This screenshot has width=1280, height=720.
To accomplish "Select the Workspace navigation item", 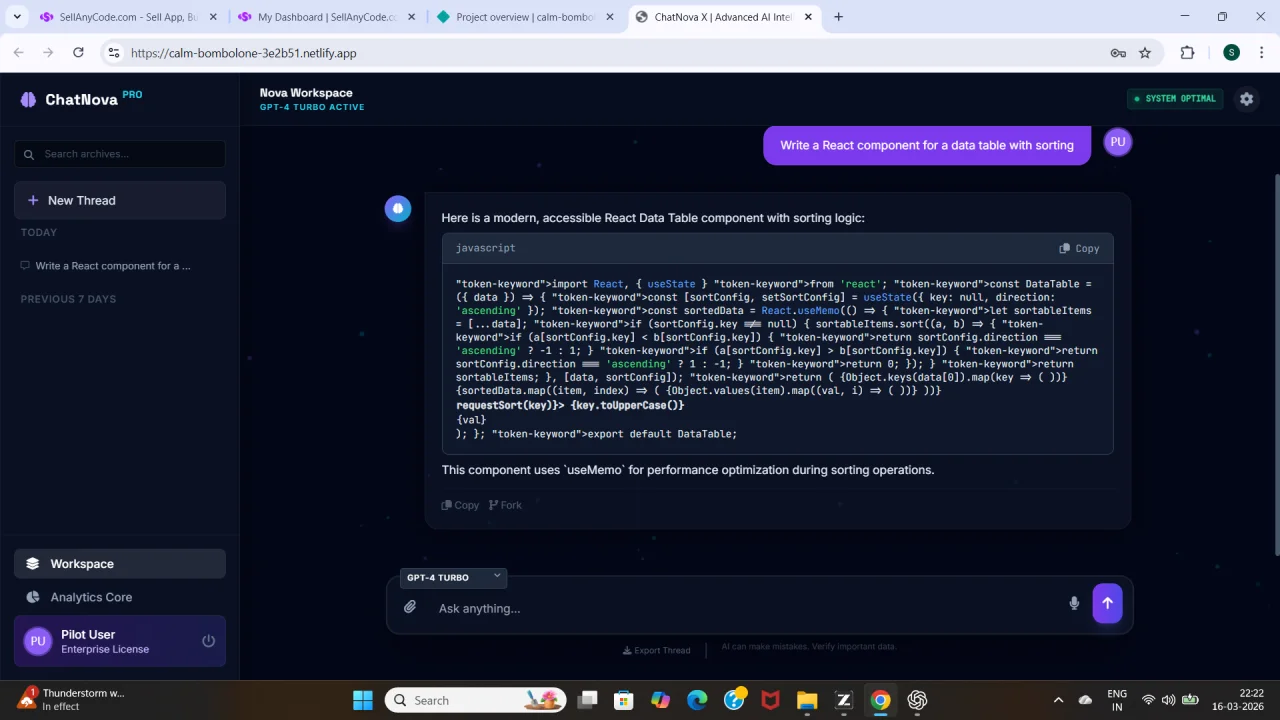I will pos(120,564).
